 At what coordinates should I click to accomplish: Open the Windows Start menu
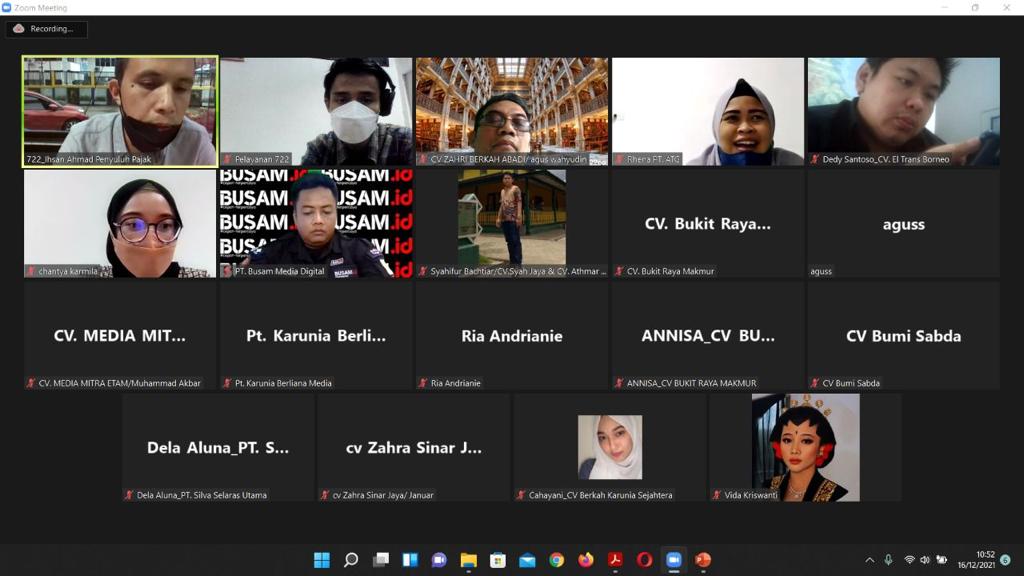pos(322,560)
